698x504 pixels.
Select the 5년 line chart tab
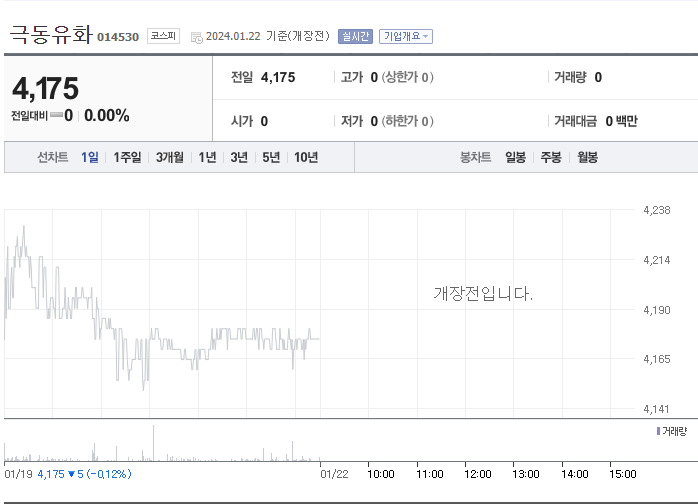[x=271, y=157]
